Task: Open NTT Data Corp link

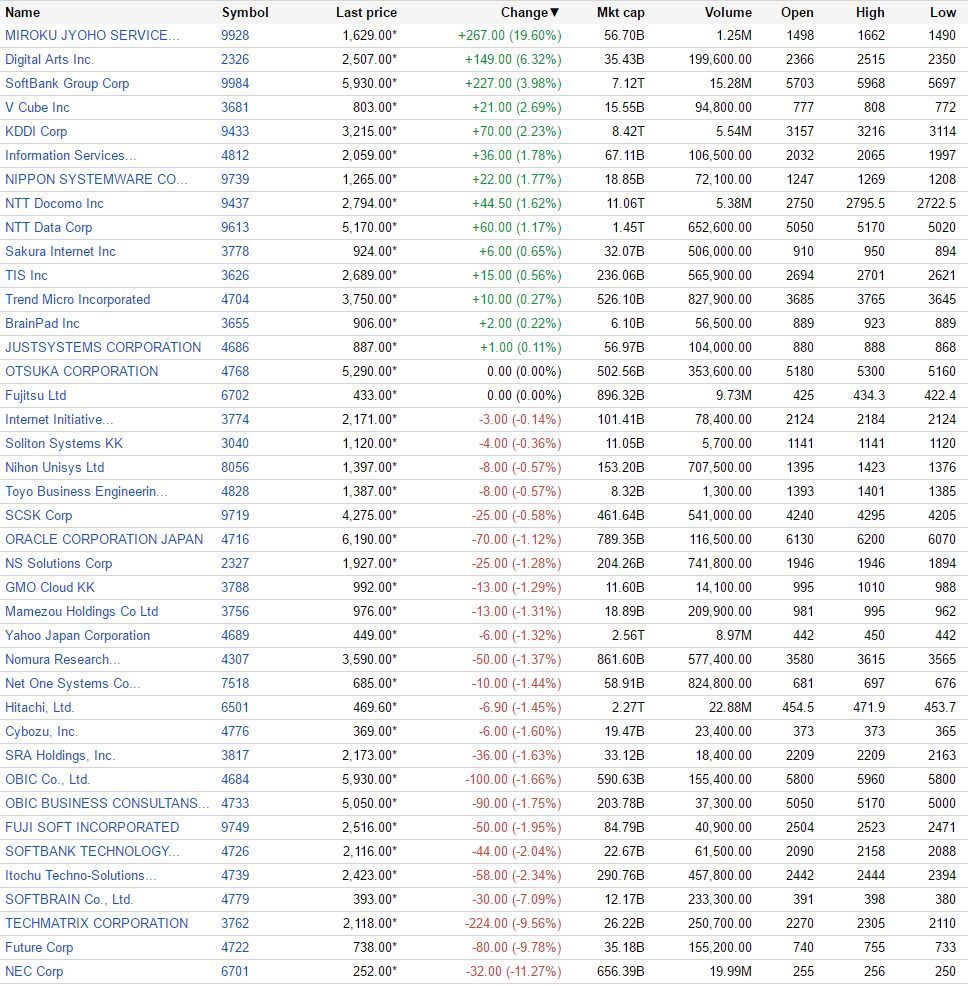Action: [48, 228]
